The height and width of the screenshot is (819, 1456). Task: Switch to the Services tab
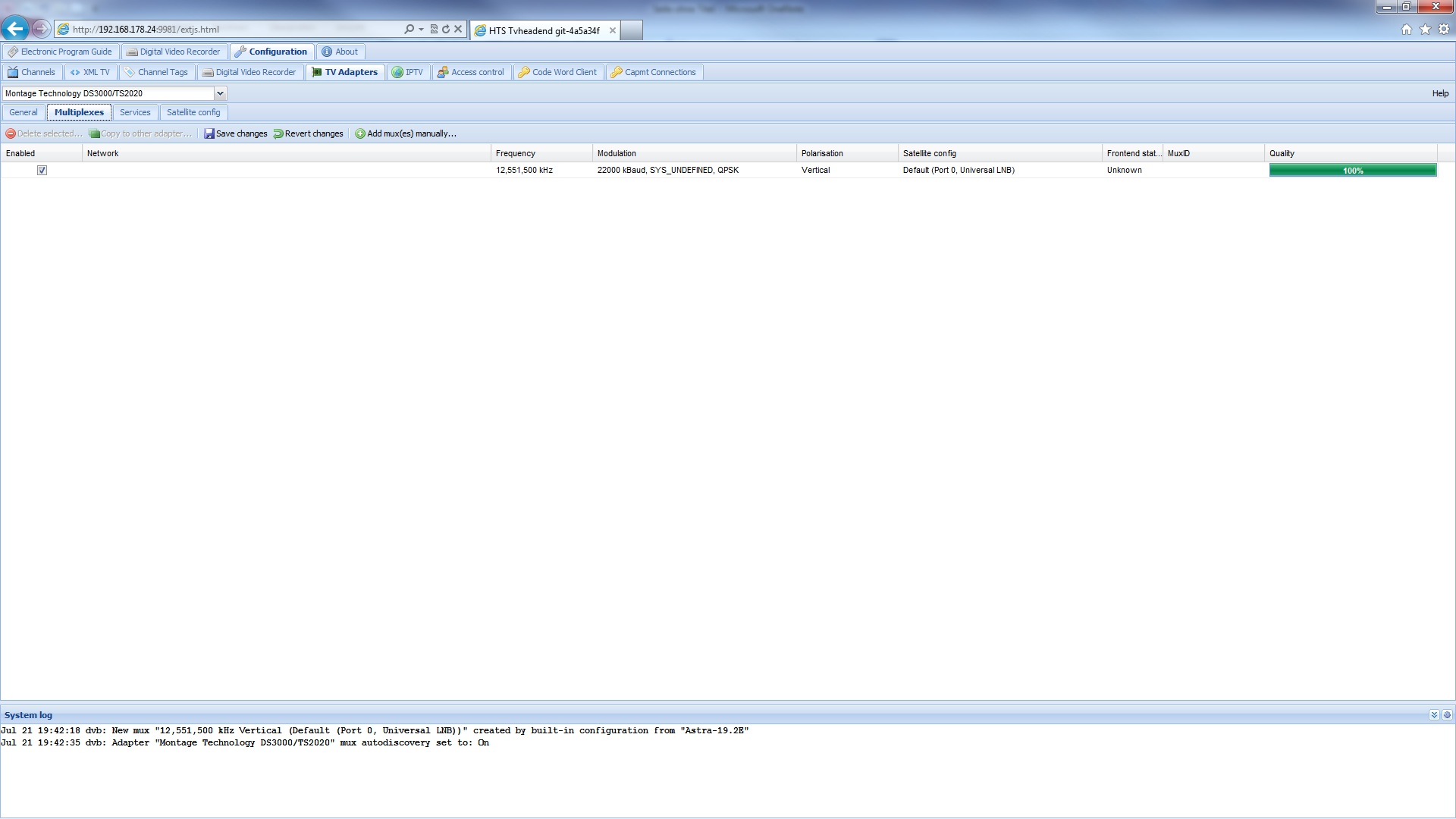(x=135, y=112)
